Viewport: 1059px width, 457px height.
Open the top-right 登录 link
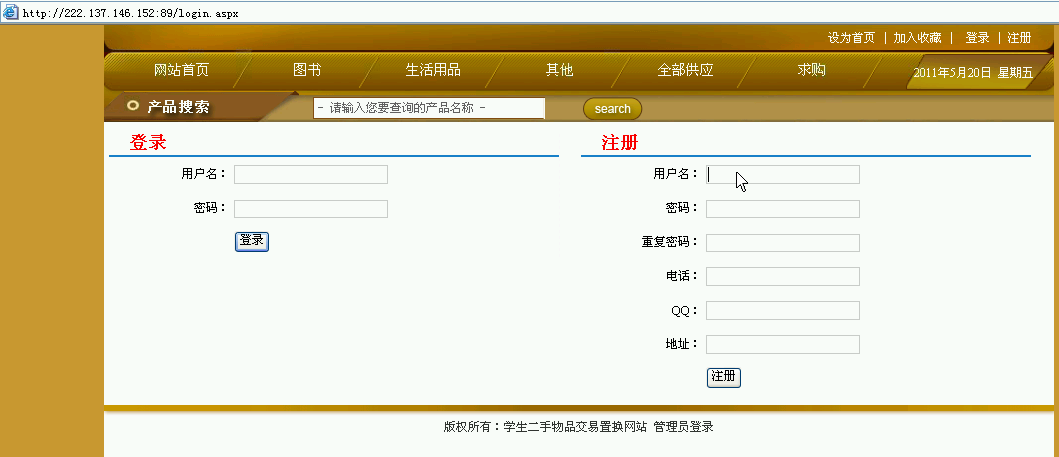coord(977,38)
